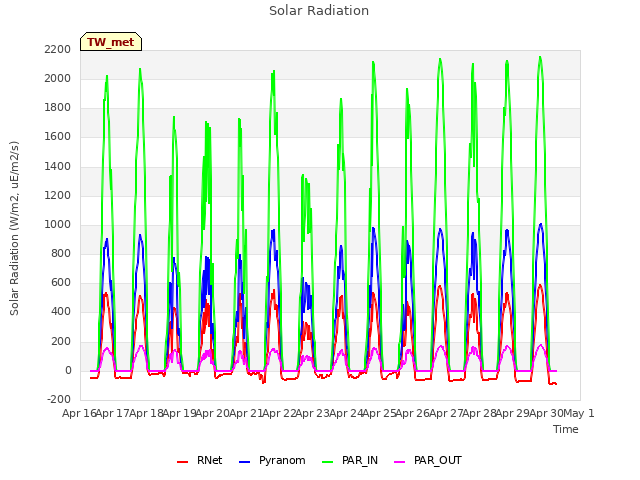The width and height of the screenshot is (640, 480).
Task: Click the RNet legend label
Action: tap(209, 460)
